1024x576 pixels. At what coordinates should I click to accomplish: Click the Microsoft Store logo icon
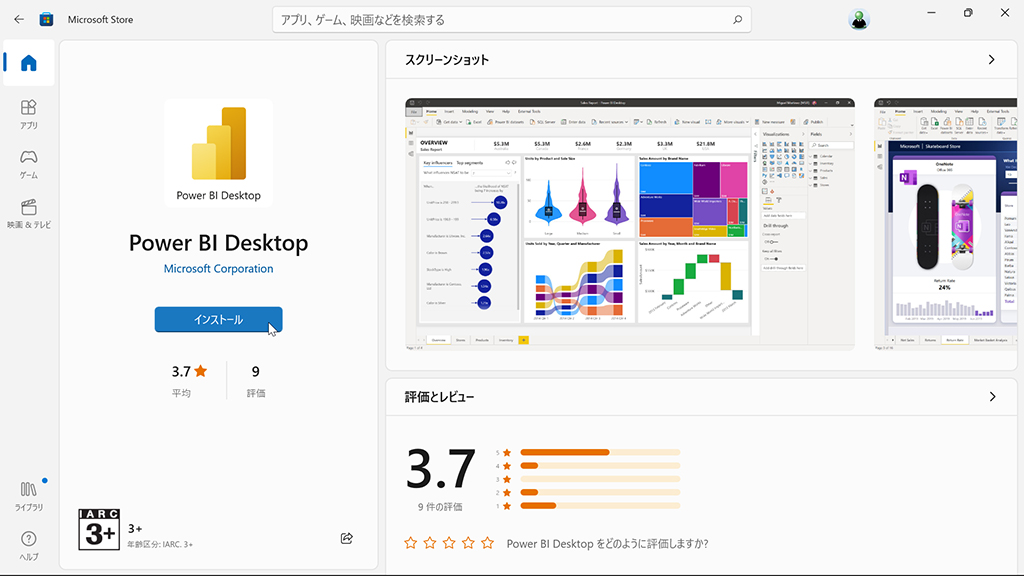pyautogui.click(x=46, y=20)
